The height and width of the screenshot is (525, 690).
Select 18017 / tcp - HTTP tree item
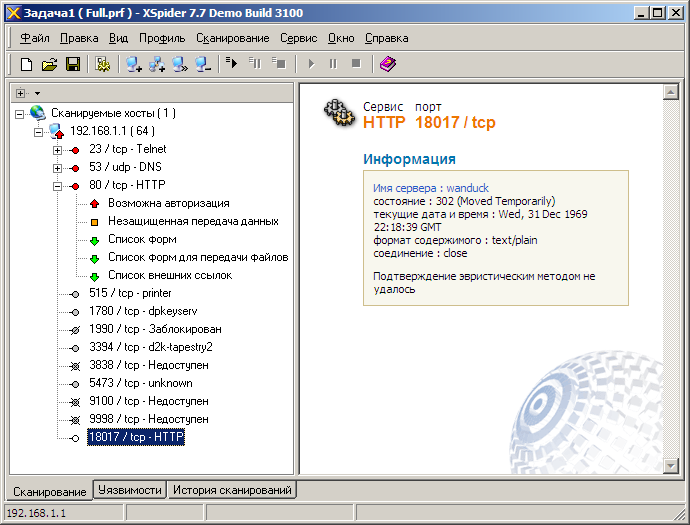pyautogui.click(x=136, y=437)
